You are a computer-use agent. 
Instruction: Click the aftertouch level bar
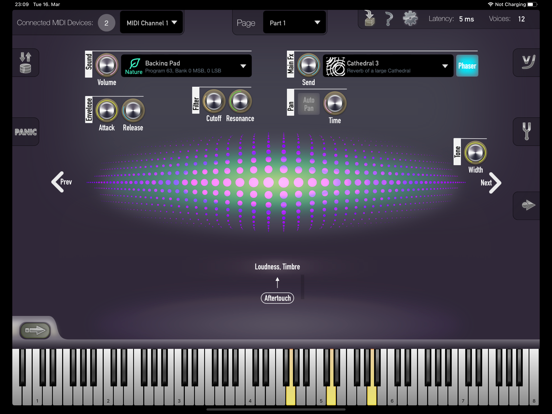[x=302, y=287]
